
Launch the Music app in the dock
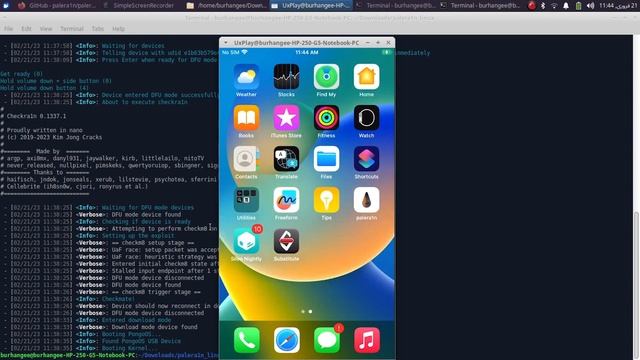(367, 340)
